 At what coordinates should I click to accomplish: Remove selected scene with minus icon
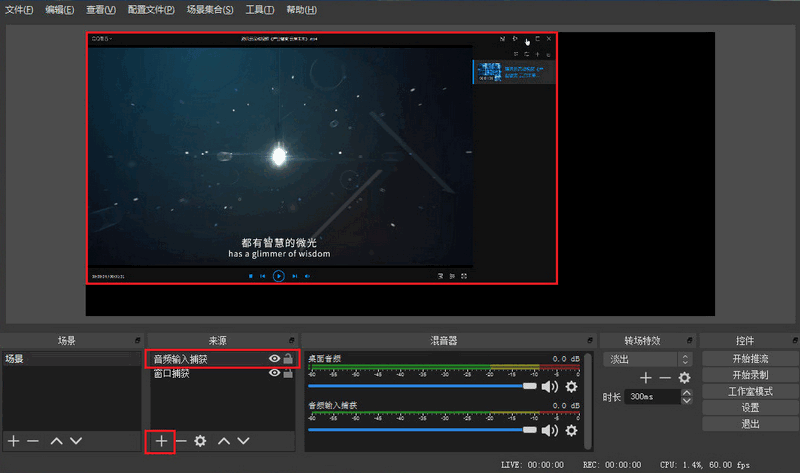click(x=32, y=440)
